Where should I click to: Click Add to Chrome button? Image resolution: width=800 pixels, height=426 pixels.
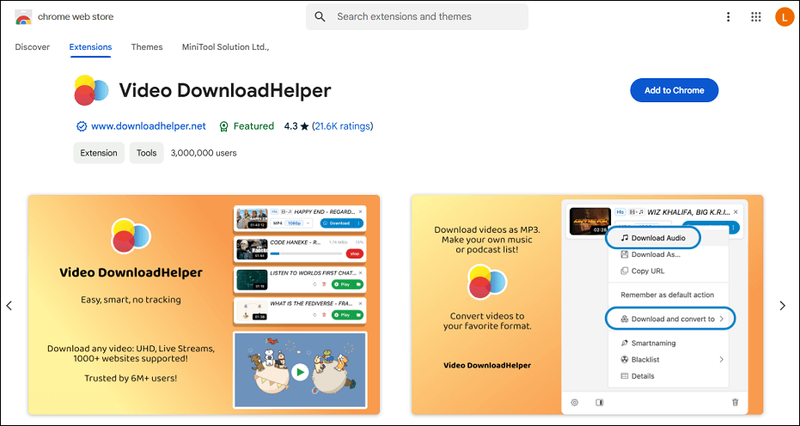click(674, 90)
